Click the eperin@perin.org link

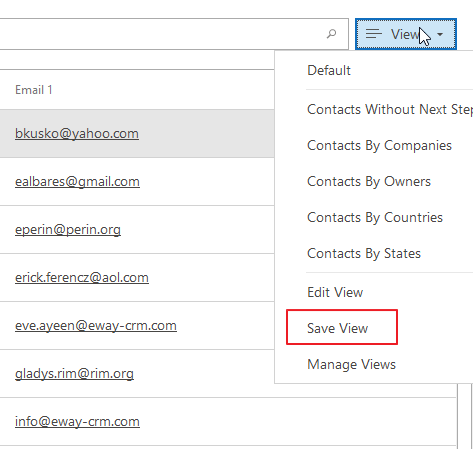tap(68, 229)
